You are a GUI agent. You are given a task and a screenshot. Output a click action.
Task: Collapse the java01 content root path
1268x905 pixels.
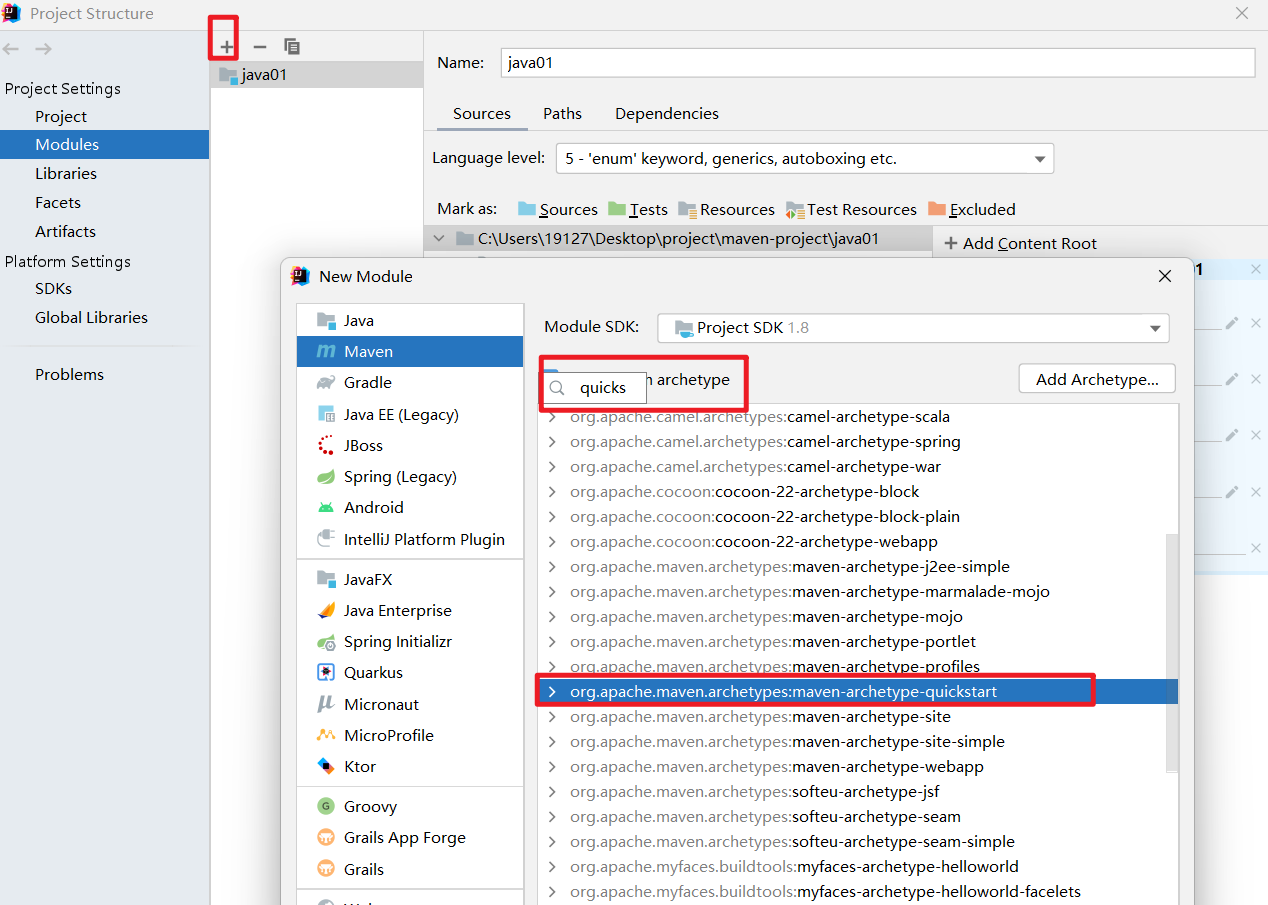point(438,239)
